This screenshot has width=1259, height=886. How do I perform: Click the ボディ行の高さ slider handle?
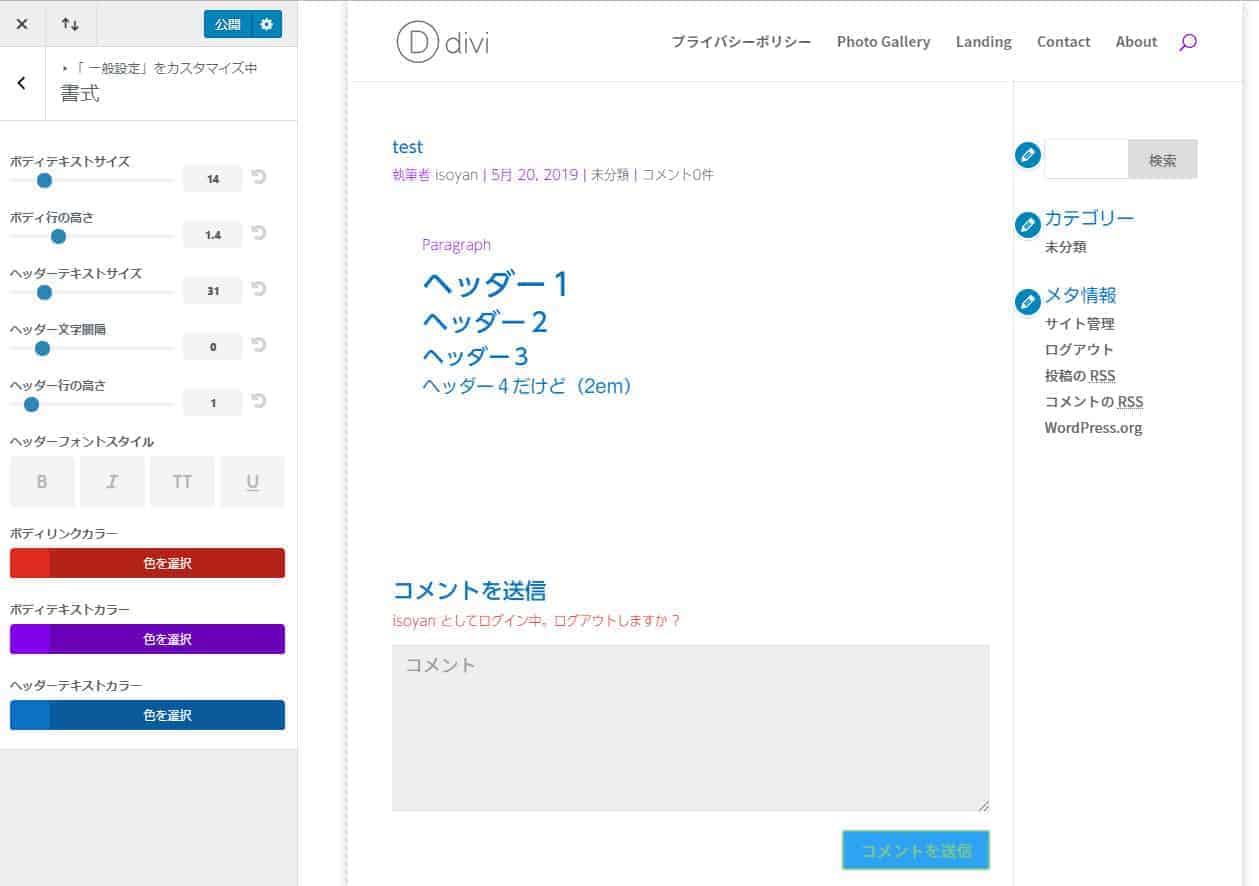click(x=58, y=237)
